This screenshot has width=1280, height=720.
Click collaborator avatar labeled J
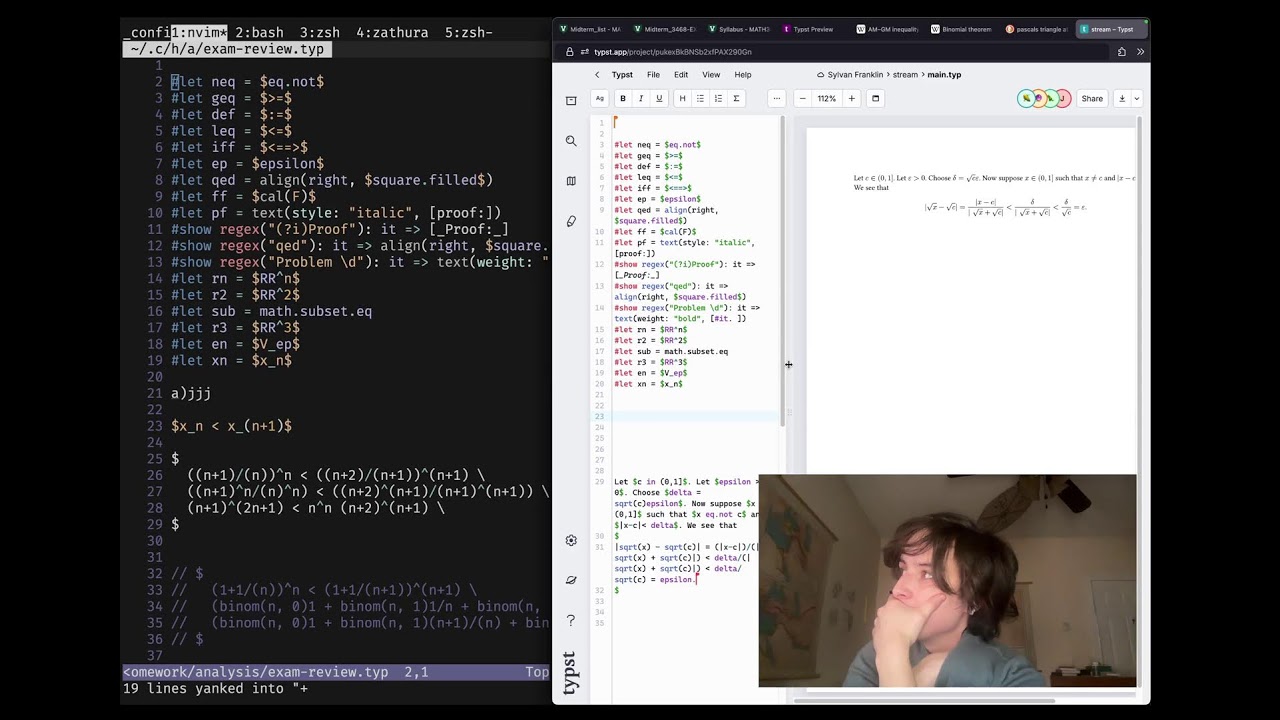pos(1063,98)
